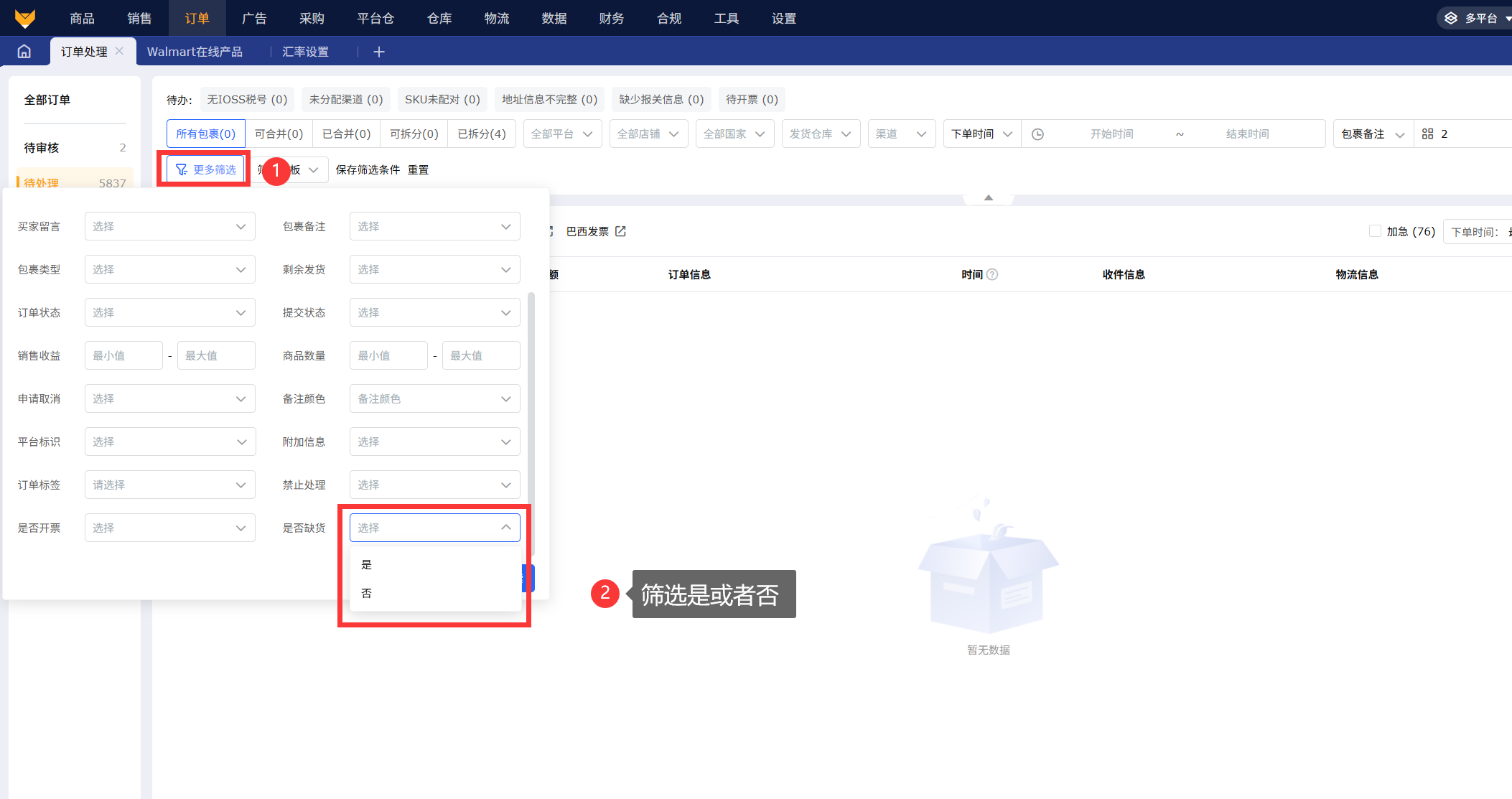Viewport: 1512px width, 799px height.
Task: Select the 可合并(0) tab
Action: coord(279,134)
